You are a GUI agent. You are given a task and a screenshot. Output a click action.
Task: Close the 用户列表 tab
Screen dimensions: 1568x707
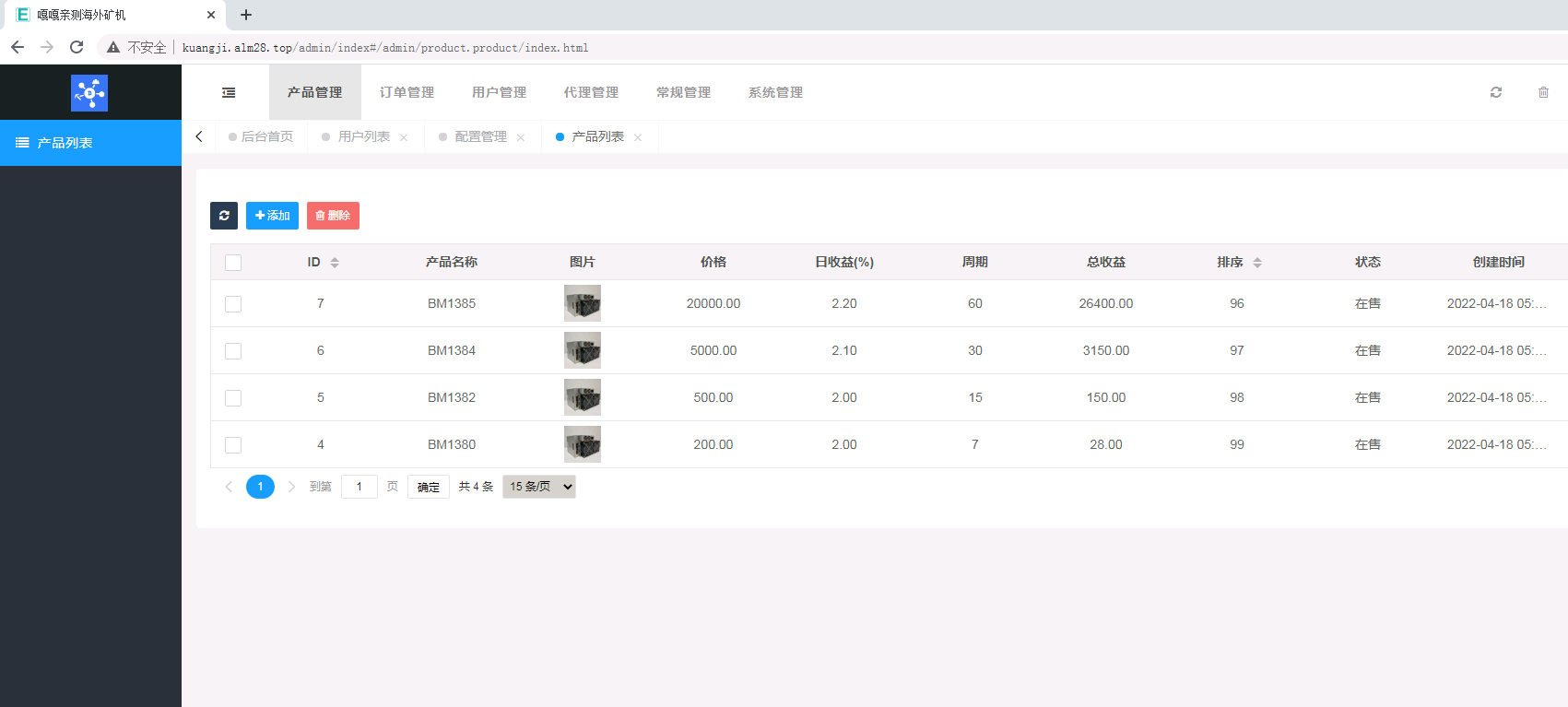pos(404,137)
